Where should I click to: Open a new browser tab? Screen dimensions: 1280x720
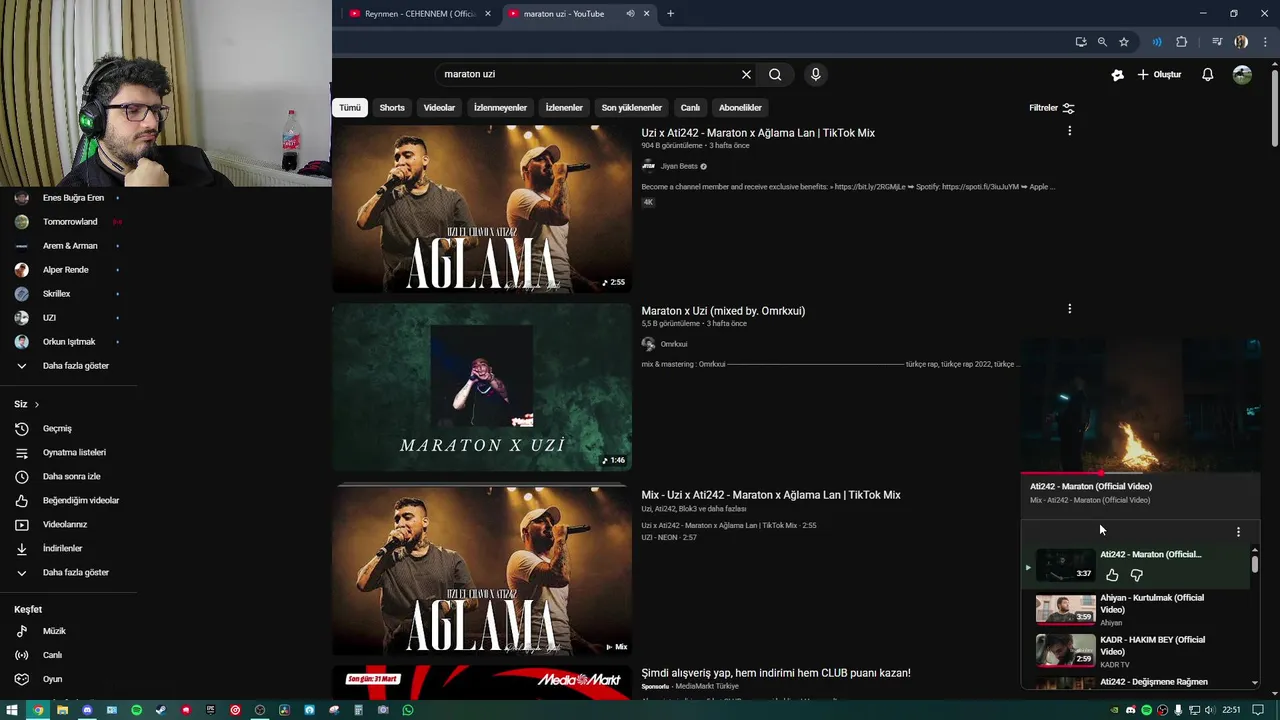[670, 14]
